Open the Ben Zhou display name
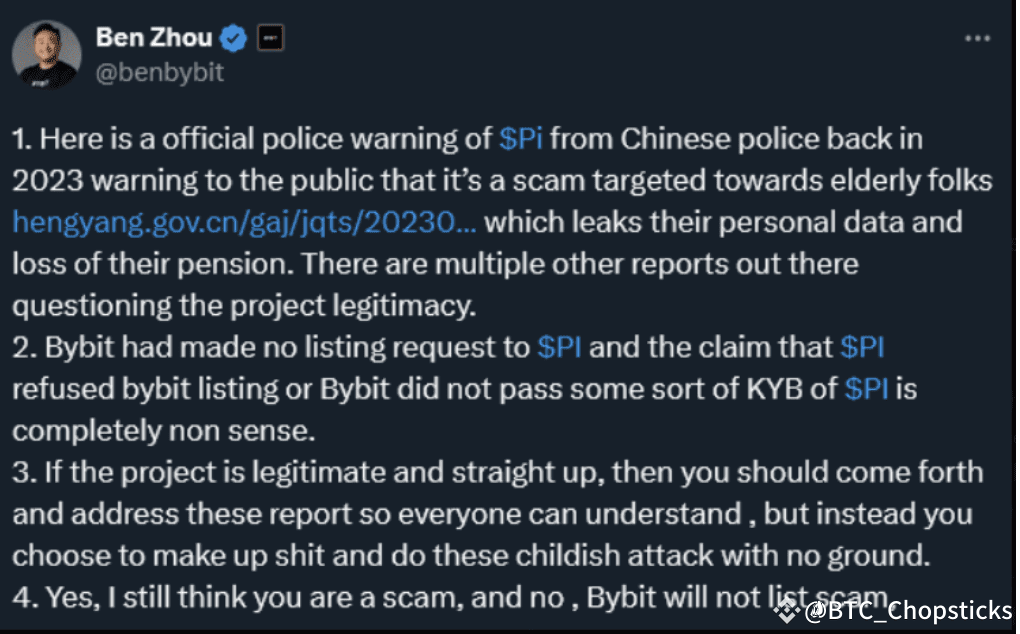Viewport: 1020px width, 634px height. tap(154, 38)
